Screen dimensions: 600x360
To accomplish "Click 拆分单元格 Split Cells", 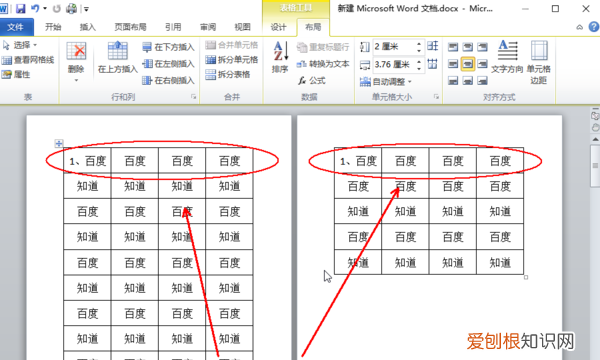I will (x=232, y=60).
